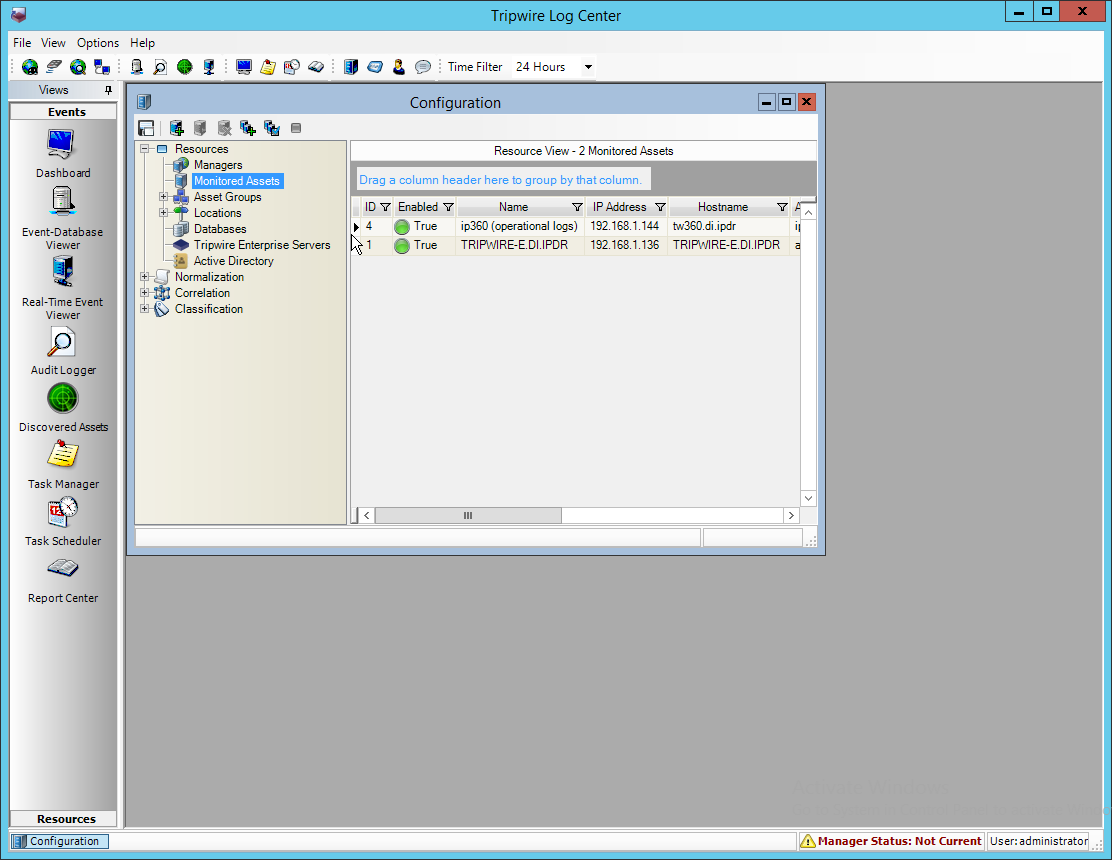Select Databases in the tree

(x=220, y=229)
